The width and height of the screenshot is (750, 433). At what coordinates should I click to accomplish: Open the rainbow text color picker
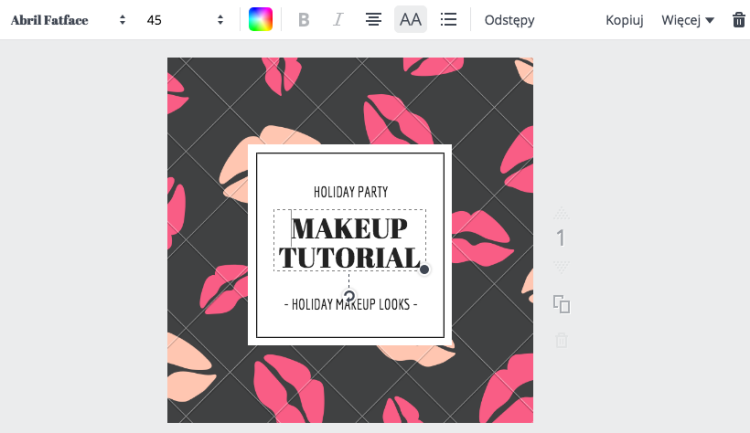[x=261, y=20]
